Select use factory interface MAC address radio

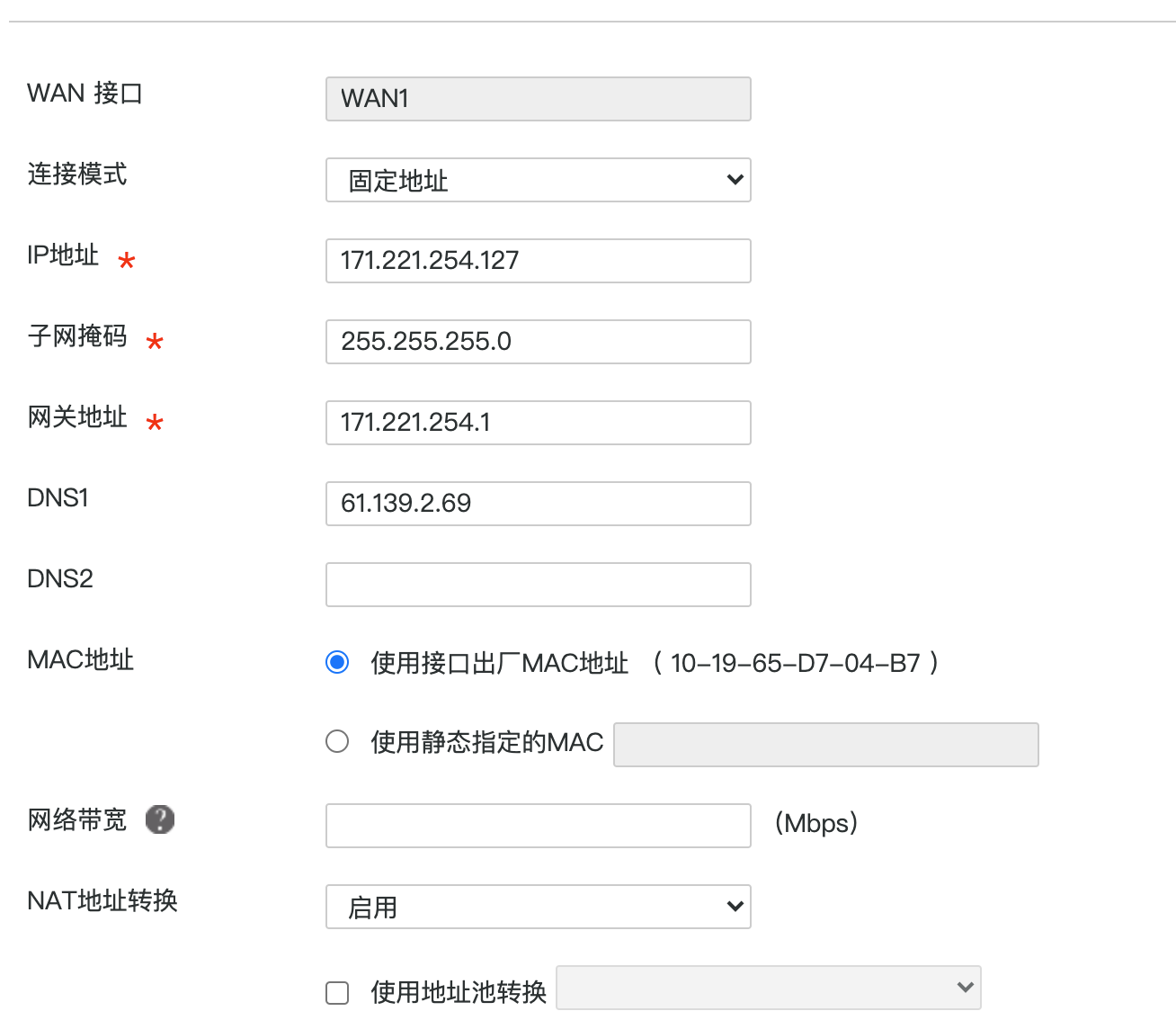click(337, 663)
